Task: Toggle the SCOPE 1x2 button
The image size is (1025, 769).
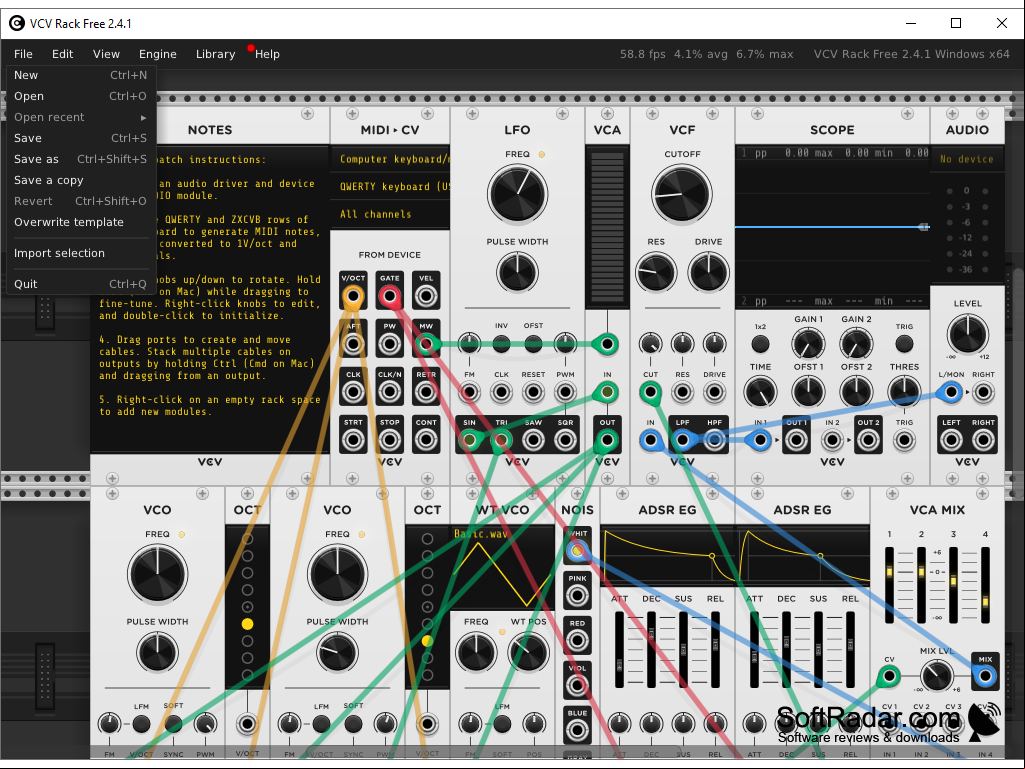Action: tap(760, 344)
